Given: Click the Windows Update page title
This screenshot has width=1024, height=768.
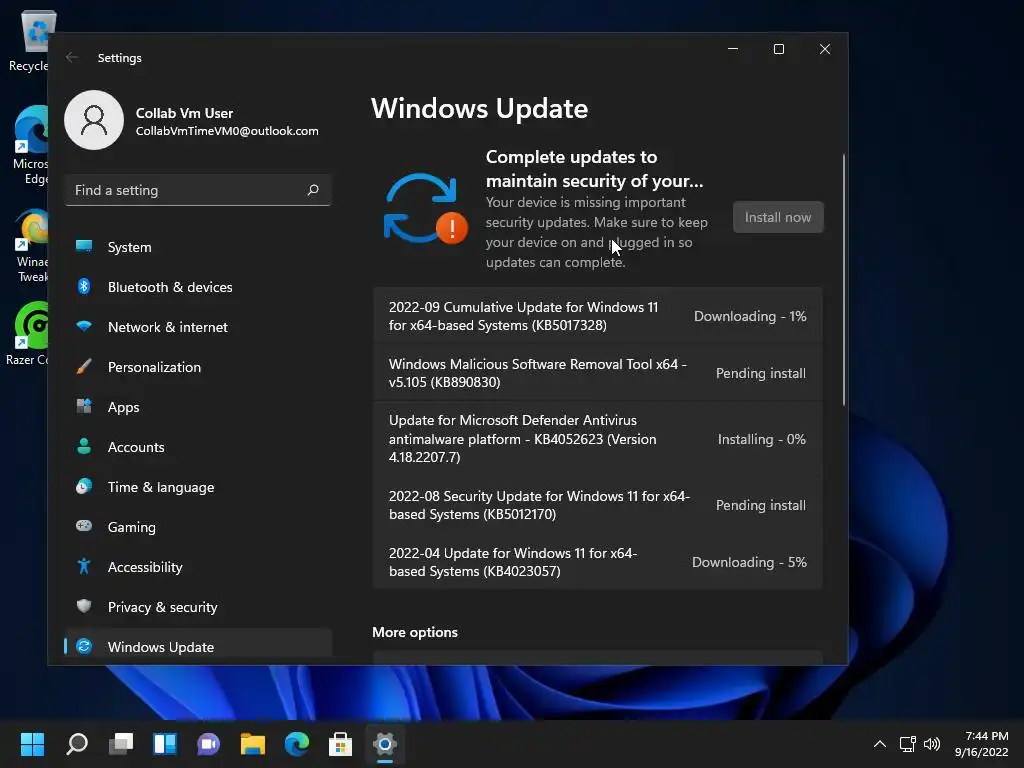Looking at the screenshot, I should pos(479,108).
